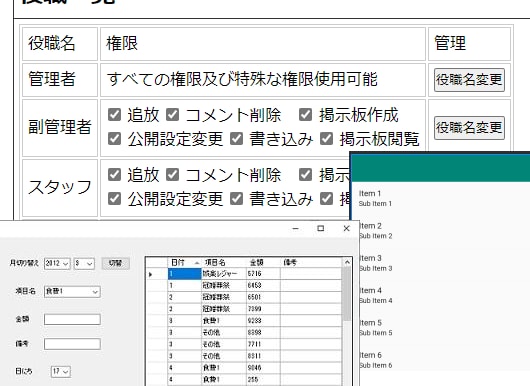Click the 権限 table header
This screenshot has height=386, width=530.
pos(263,44)
